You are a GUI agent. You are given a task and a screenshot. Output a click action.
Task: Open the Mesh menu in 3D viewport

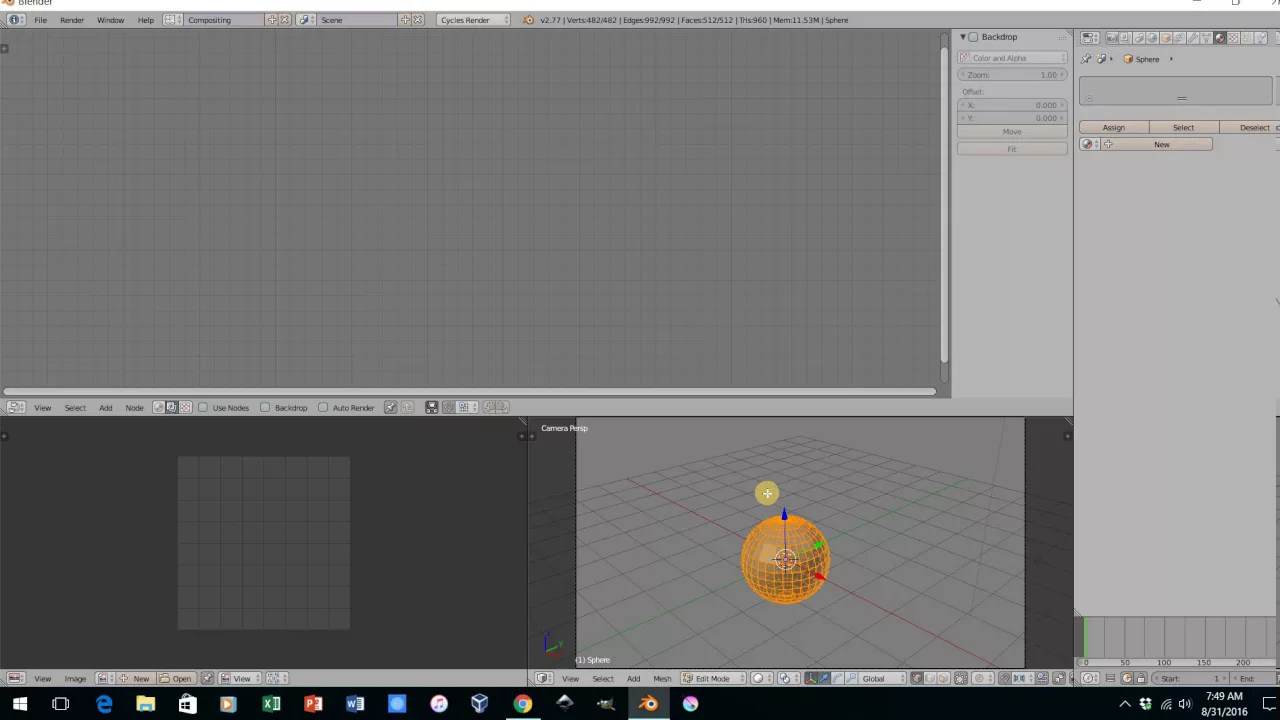click(x=662, y=678)
